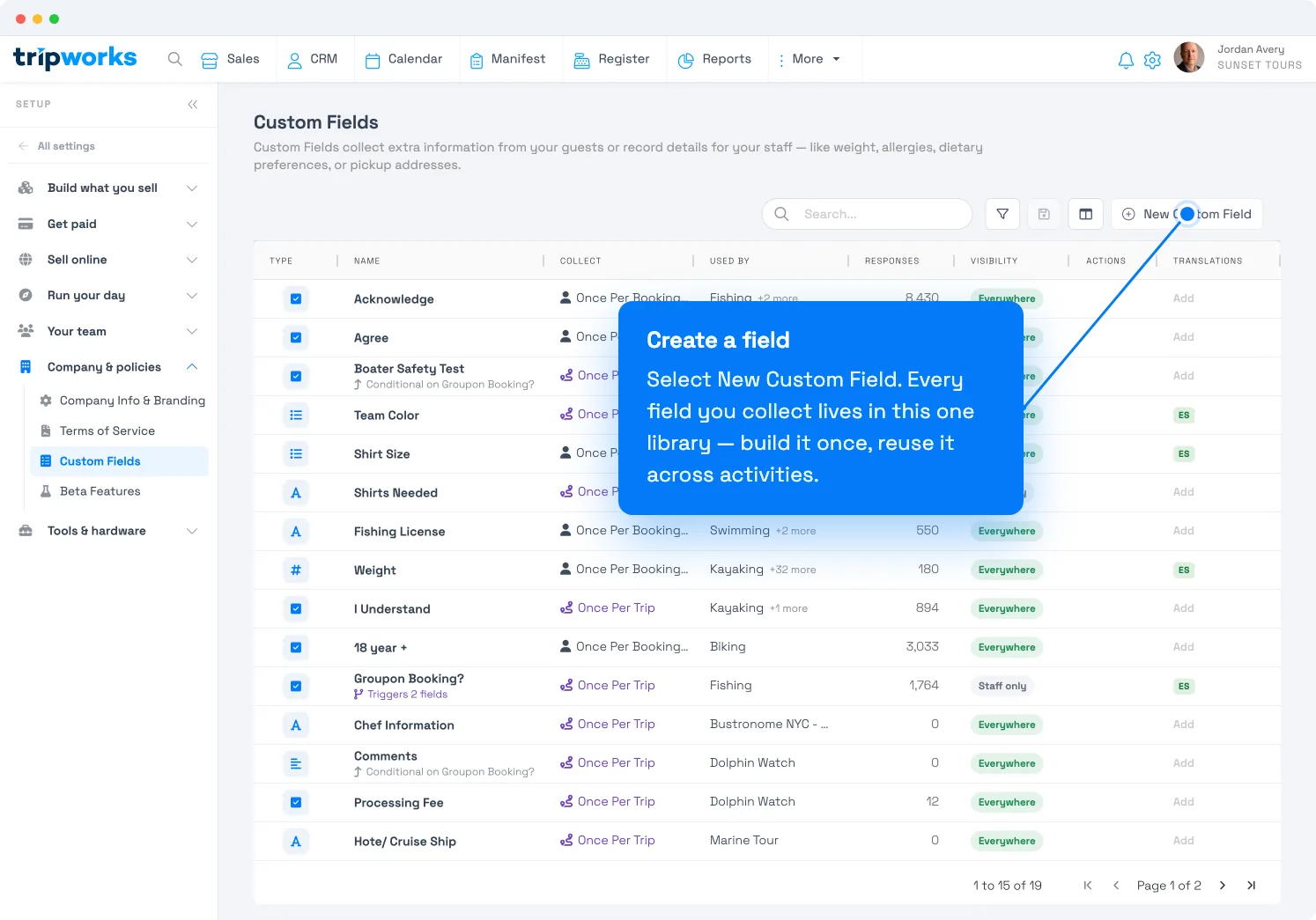This screenshot has width=1316, height=920.
Task: Open the Sales menu
Action: [231, 59]
